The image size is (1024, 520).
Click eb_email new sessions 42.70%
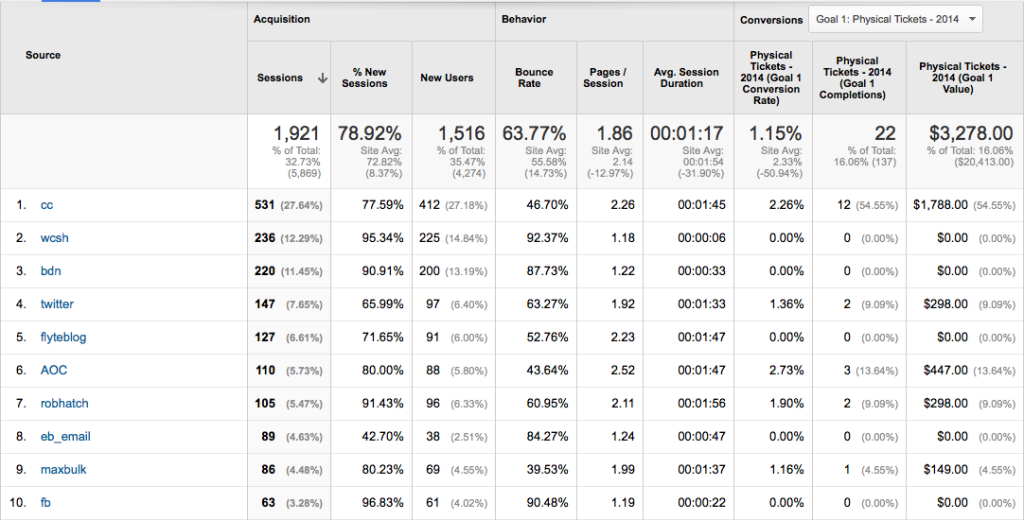pyautogui.click(x=383, y=436)
